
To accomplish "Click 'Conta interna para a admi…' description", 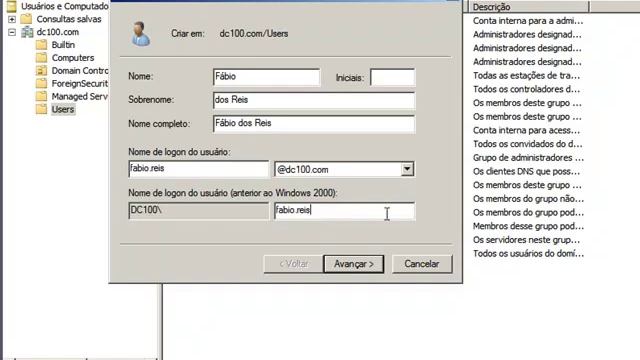I will [x=528, y=21].
